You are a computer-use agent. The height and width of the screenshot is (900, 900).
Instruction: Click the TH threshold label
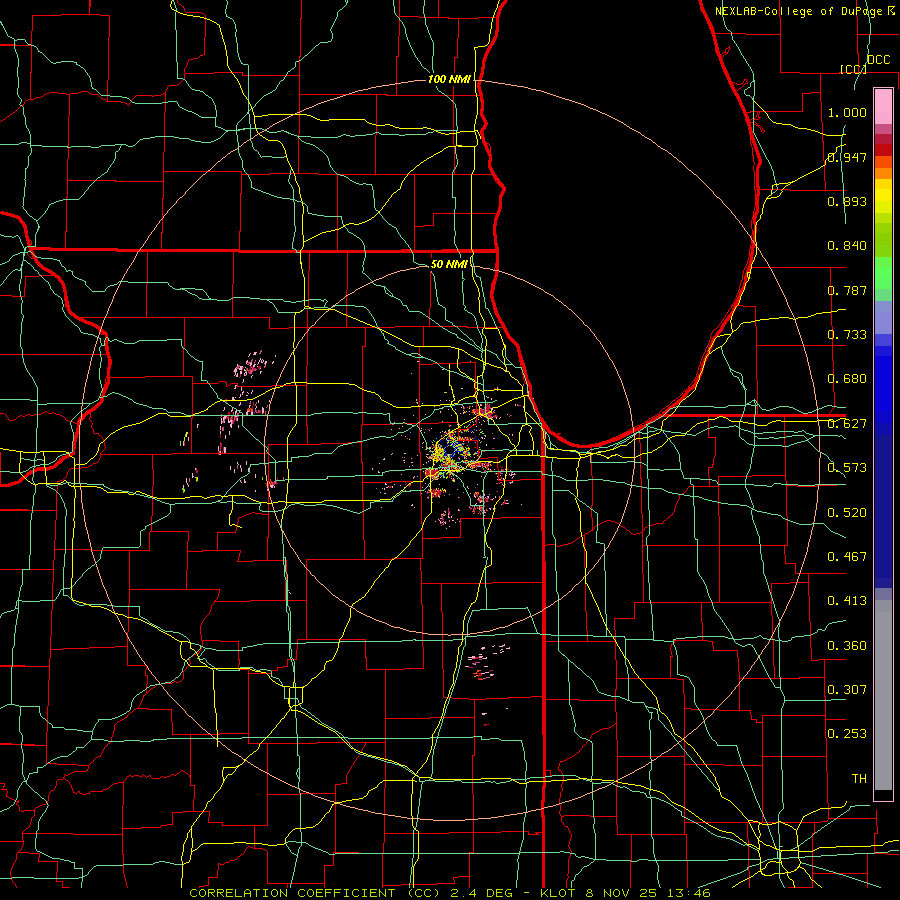pos(859,779)
